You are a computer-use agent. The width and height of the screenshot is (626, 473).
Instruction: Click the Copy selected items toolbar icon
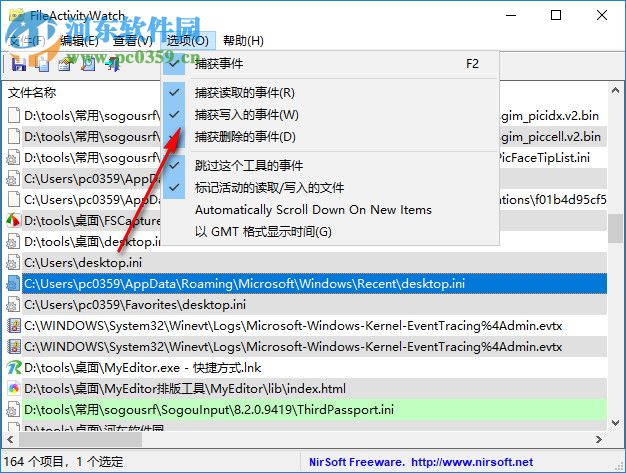(42, 64)
